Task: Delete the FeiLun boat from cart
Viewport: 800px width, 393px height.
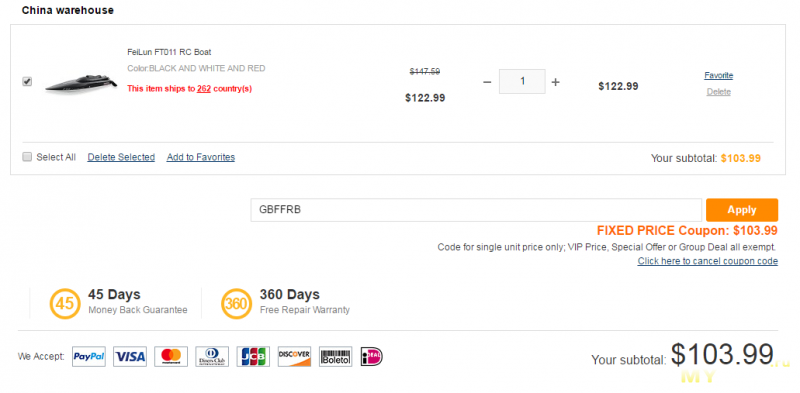Action: [x=718, y=92]
